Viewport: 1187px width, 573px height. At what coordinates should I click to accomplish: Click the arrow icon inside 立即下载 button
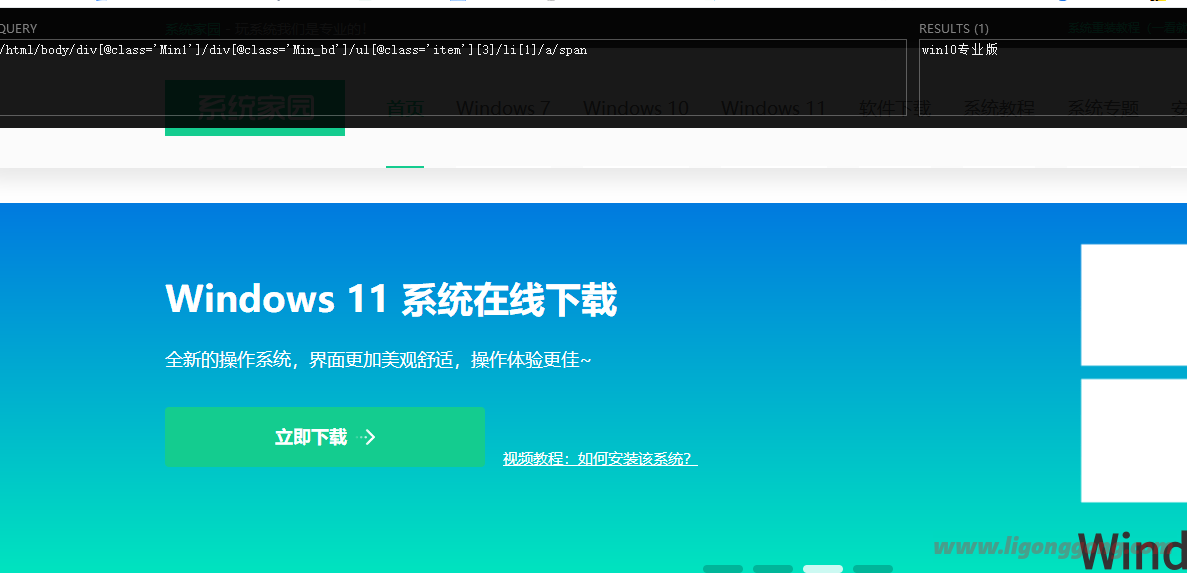[367, 437]
